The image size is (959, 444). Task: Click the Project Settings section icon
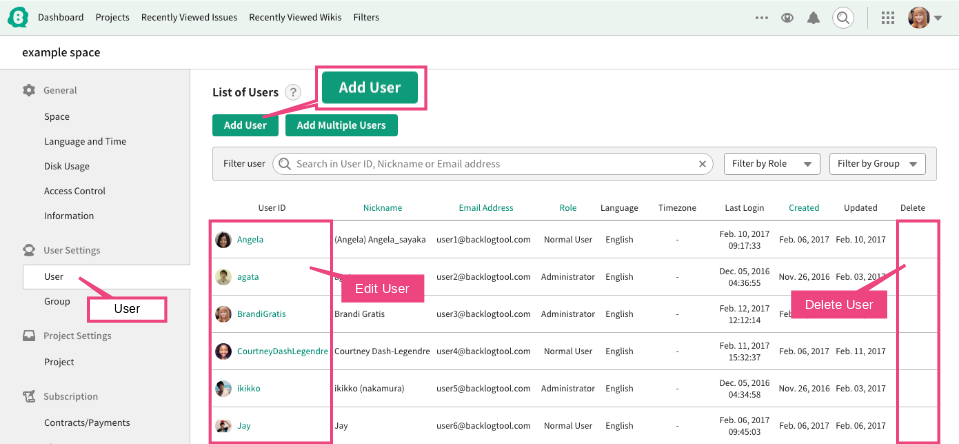pos(29,336)
